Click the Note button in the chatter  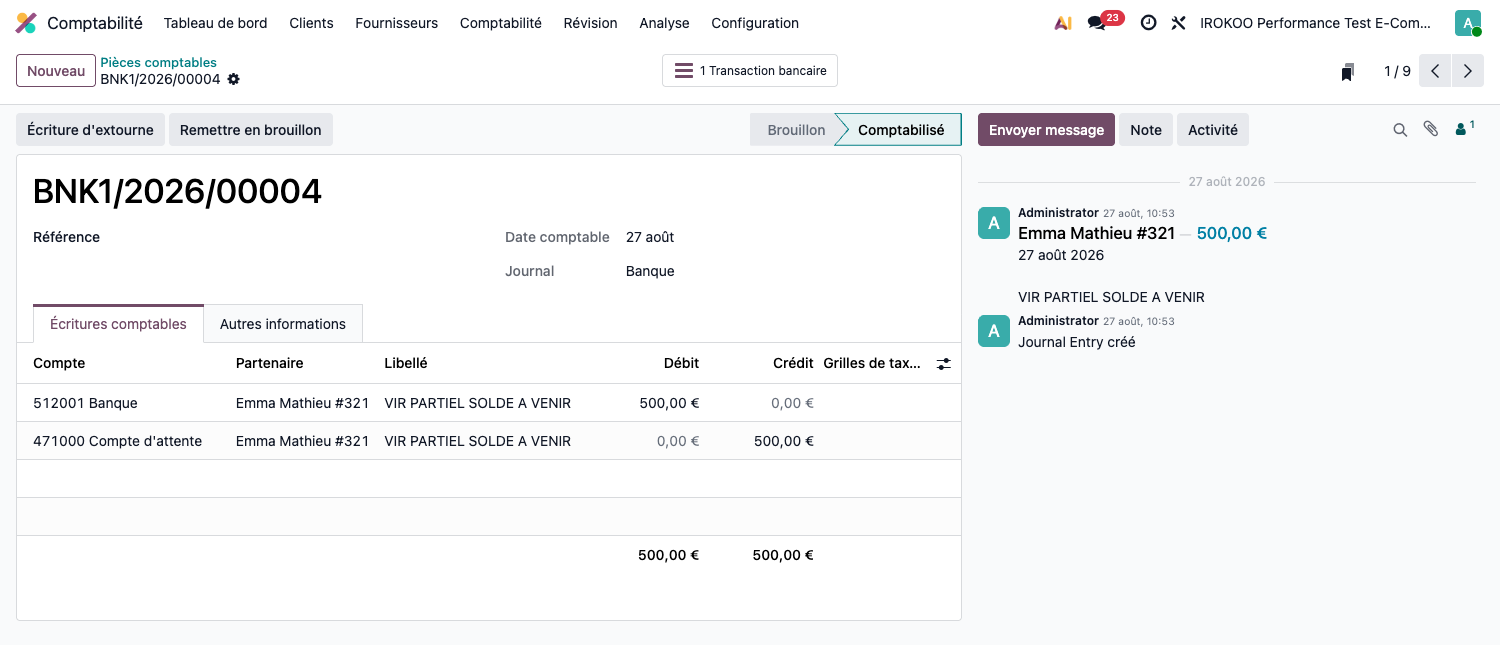click(x=1146, y=130)
